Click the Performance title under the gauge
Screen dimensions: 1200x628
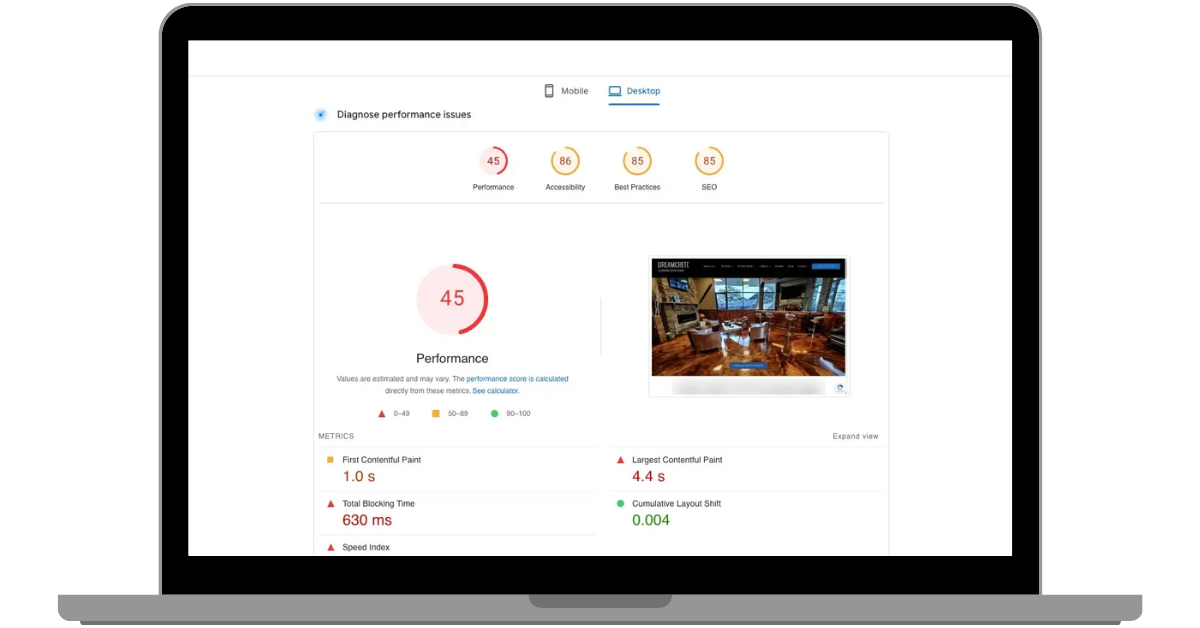coord(452,358)
